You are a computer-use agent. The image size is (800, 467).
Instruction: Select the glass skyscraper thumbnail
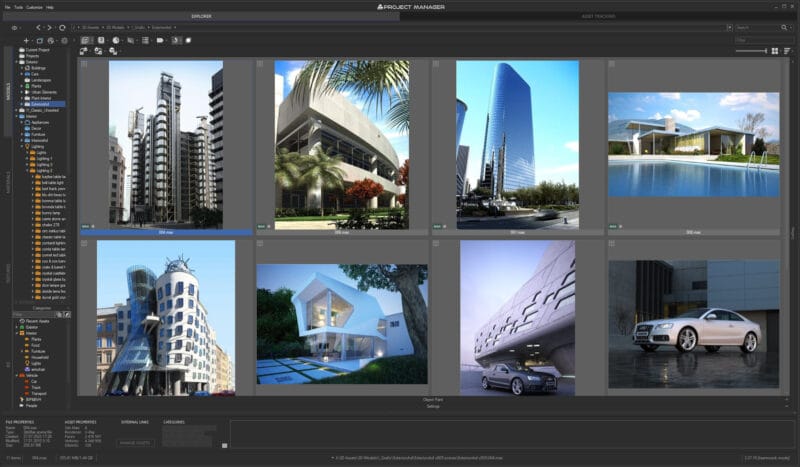point(517,145)
